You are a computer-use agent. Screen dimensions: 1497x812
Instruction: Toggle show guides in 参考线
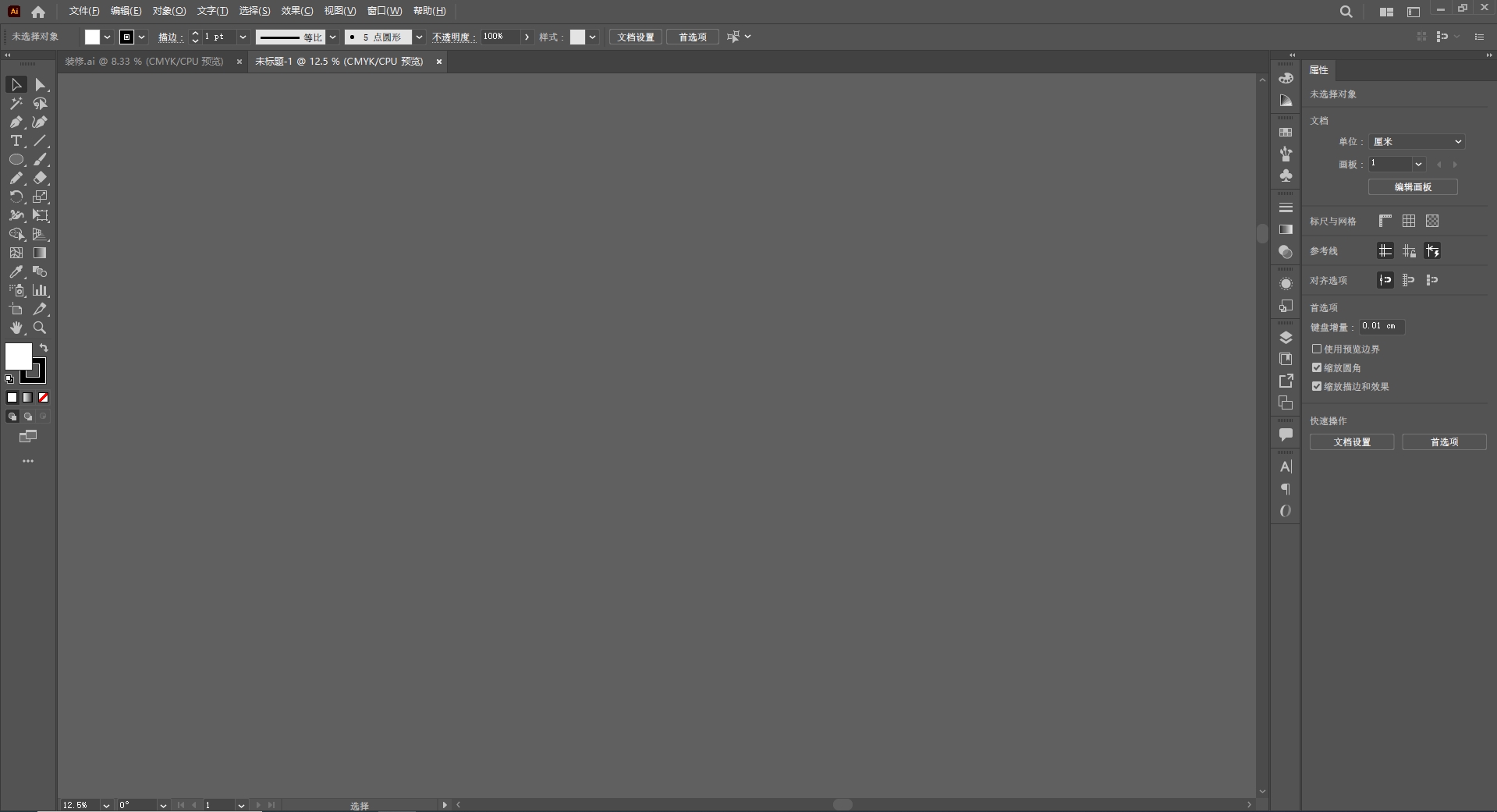coord(1385,250)
